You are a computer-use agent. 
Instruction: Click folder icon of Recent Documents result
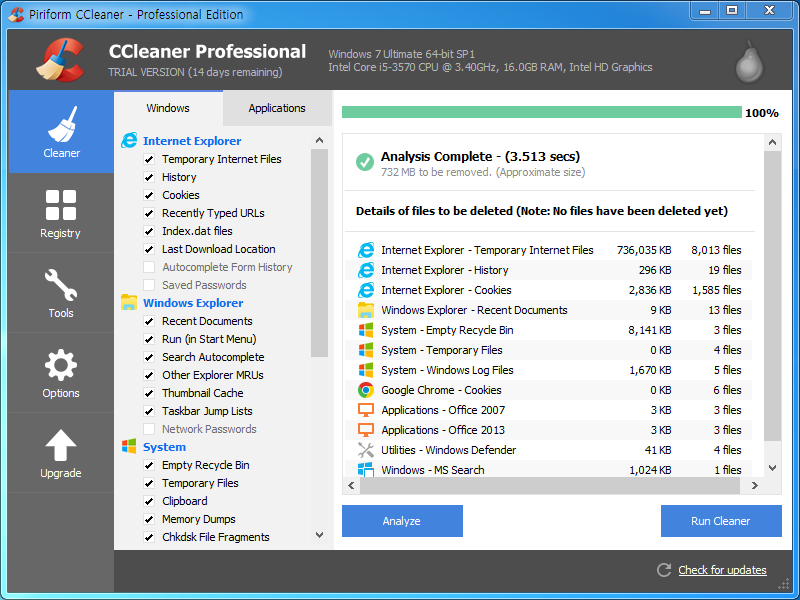point(366,310)
